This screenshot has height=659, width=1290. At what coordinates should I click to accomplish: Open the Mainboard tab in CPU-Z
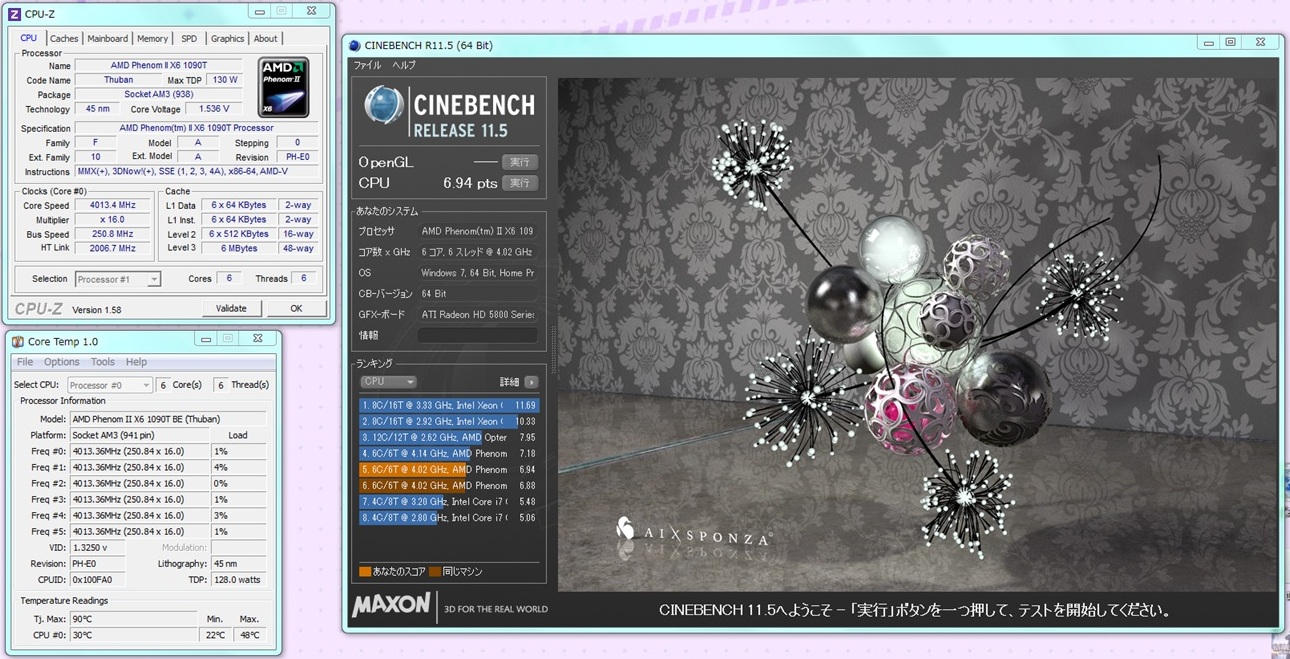coord(107,39)
